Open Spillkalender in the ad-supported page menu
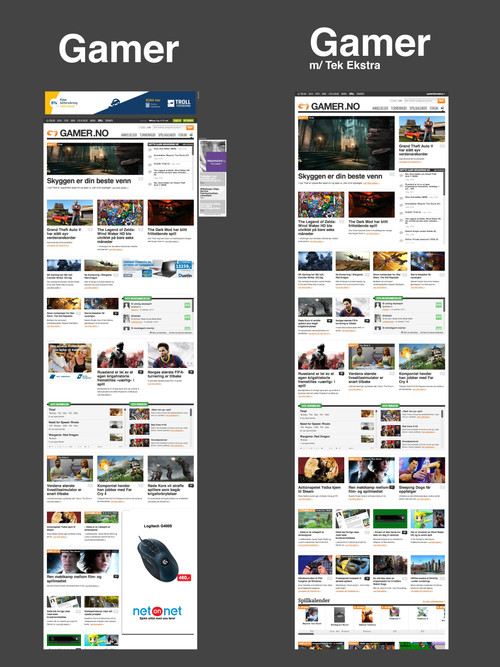 (x=167, y=135)
